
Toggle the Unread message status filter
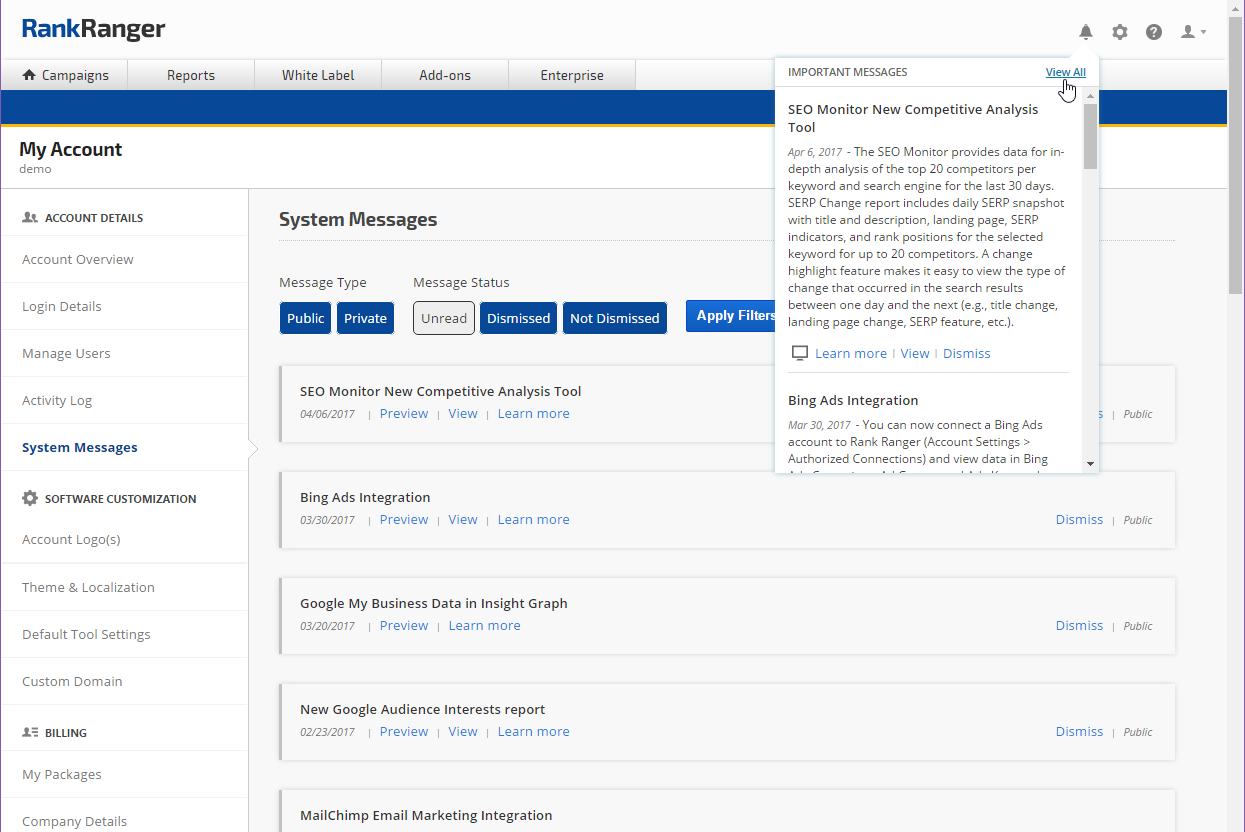pos(443,318)
